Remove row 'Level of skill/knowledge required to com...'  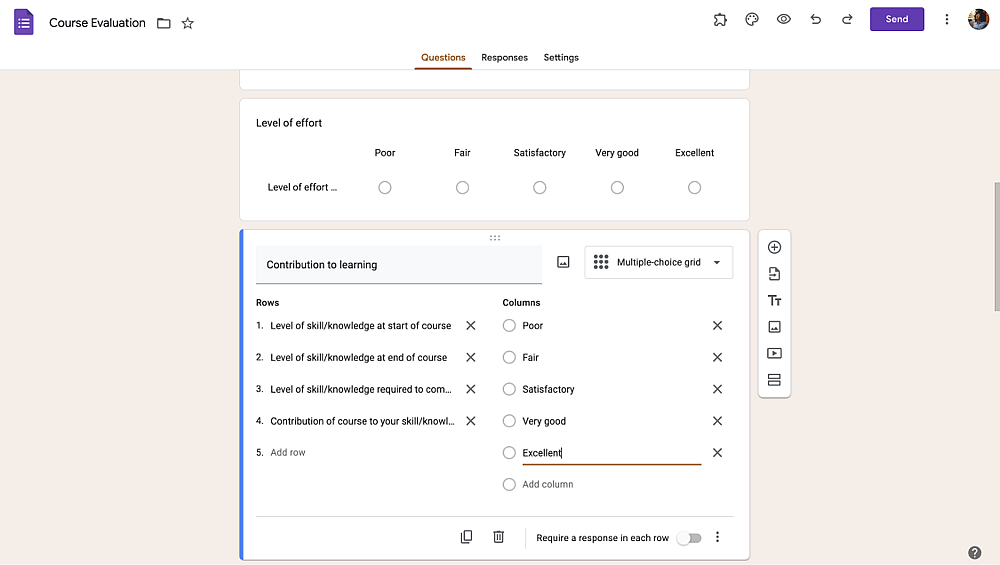[471, 389]
